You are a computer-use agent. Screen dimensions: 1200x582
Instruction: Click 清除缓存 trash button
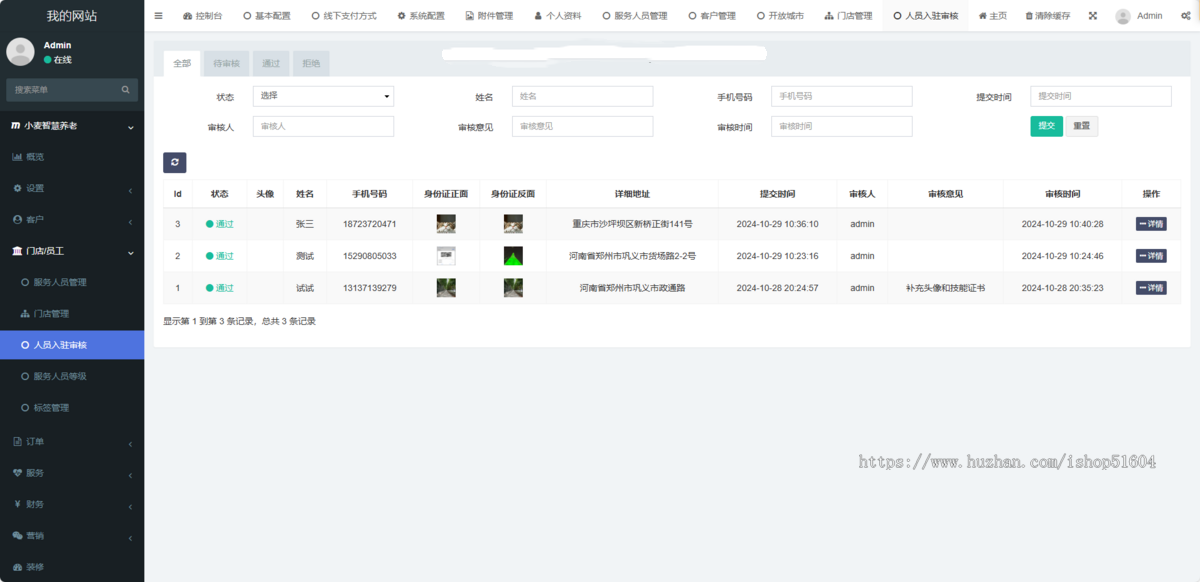tap(1047, 16)
